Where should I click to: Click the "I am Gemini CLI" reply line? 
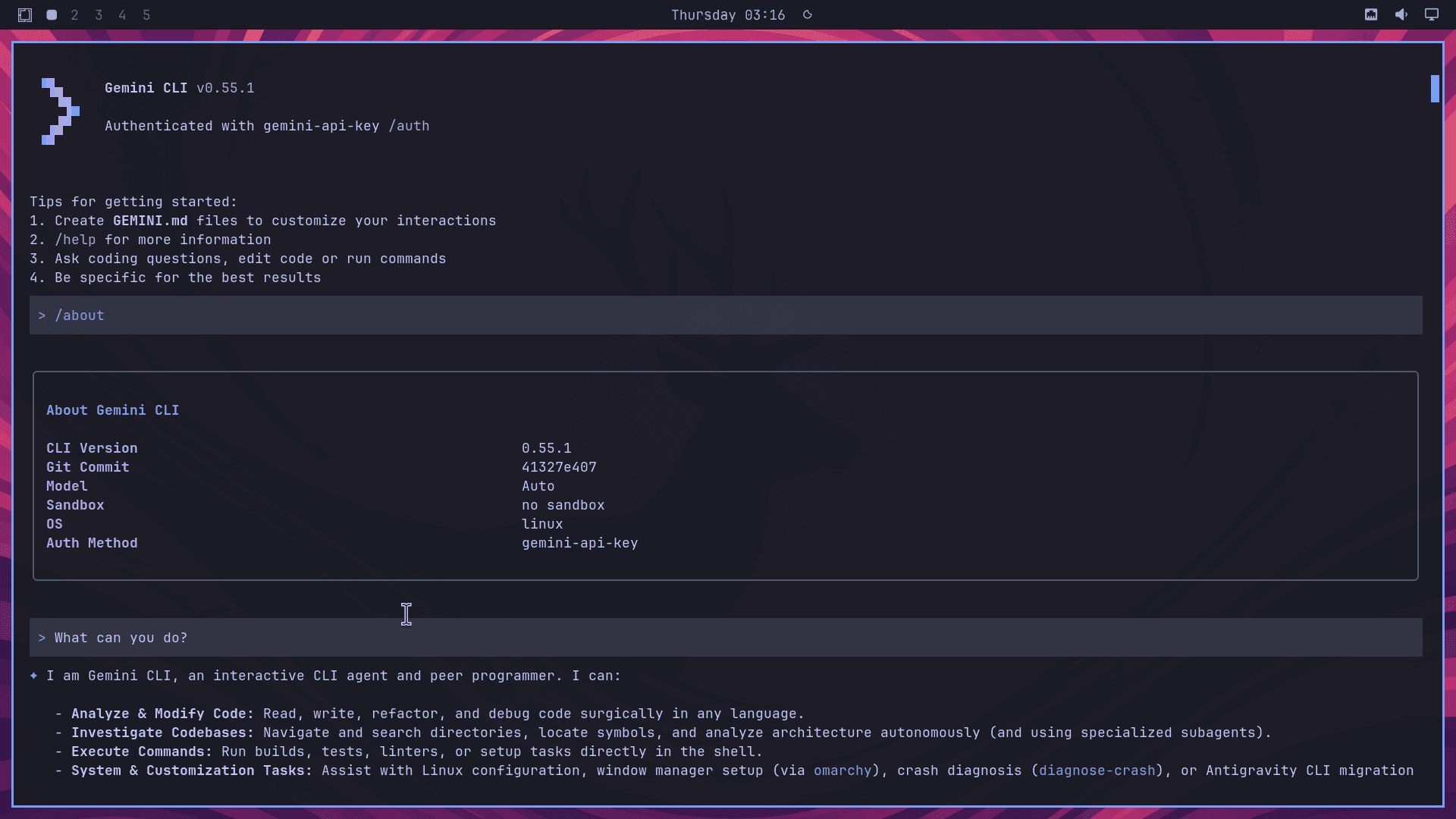334,676
